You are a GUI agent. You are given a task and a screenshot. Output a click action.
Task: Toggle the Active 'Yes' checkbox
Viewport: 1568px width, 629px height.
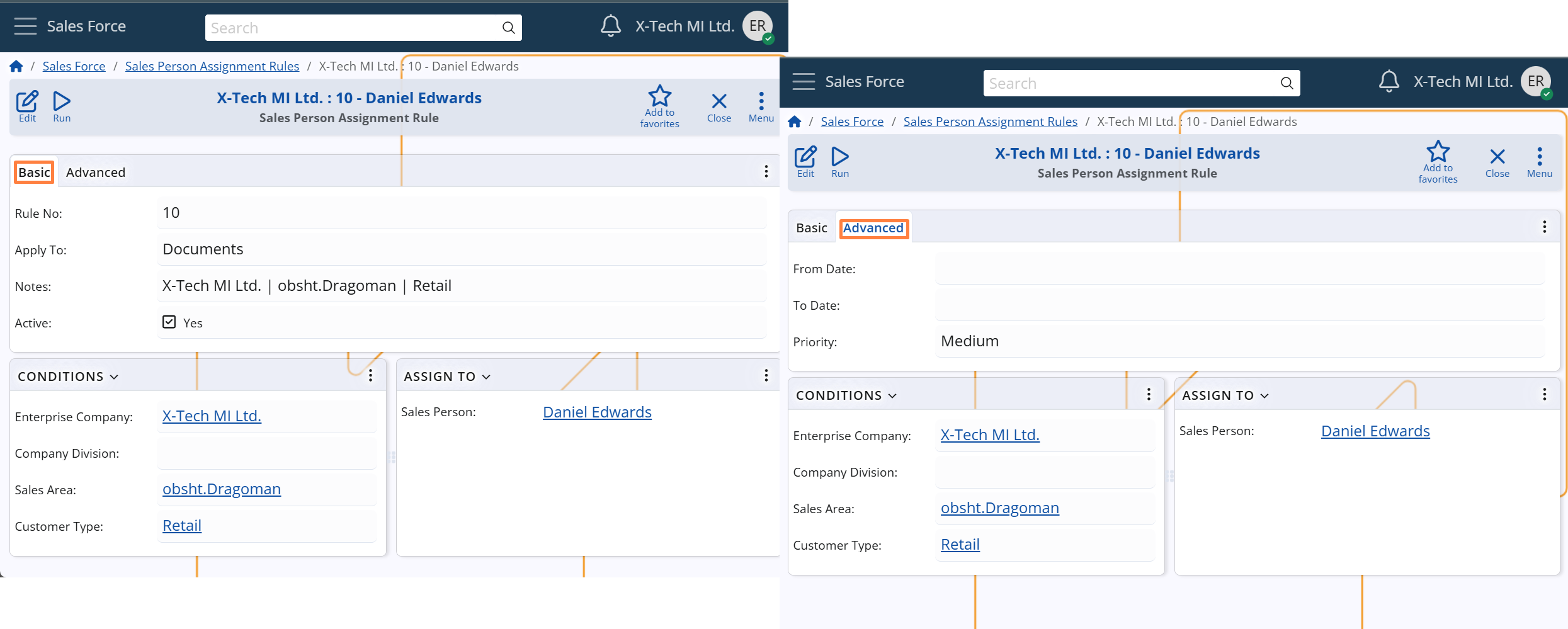pyautogui.click(x=169, y=322)
